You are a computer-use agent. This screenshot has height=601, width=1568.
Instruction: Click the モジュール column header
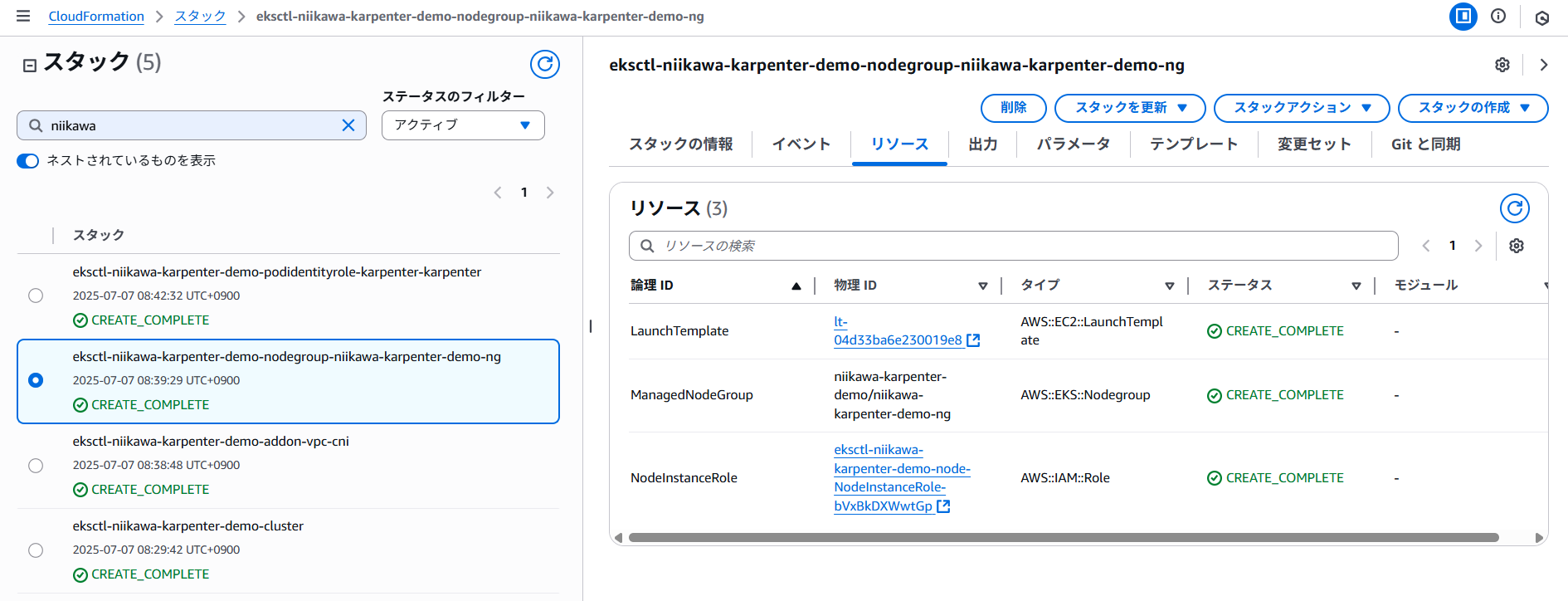click(1426, 285)
